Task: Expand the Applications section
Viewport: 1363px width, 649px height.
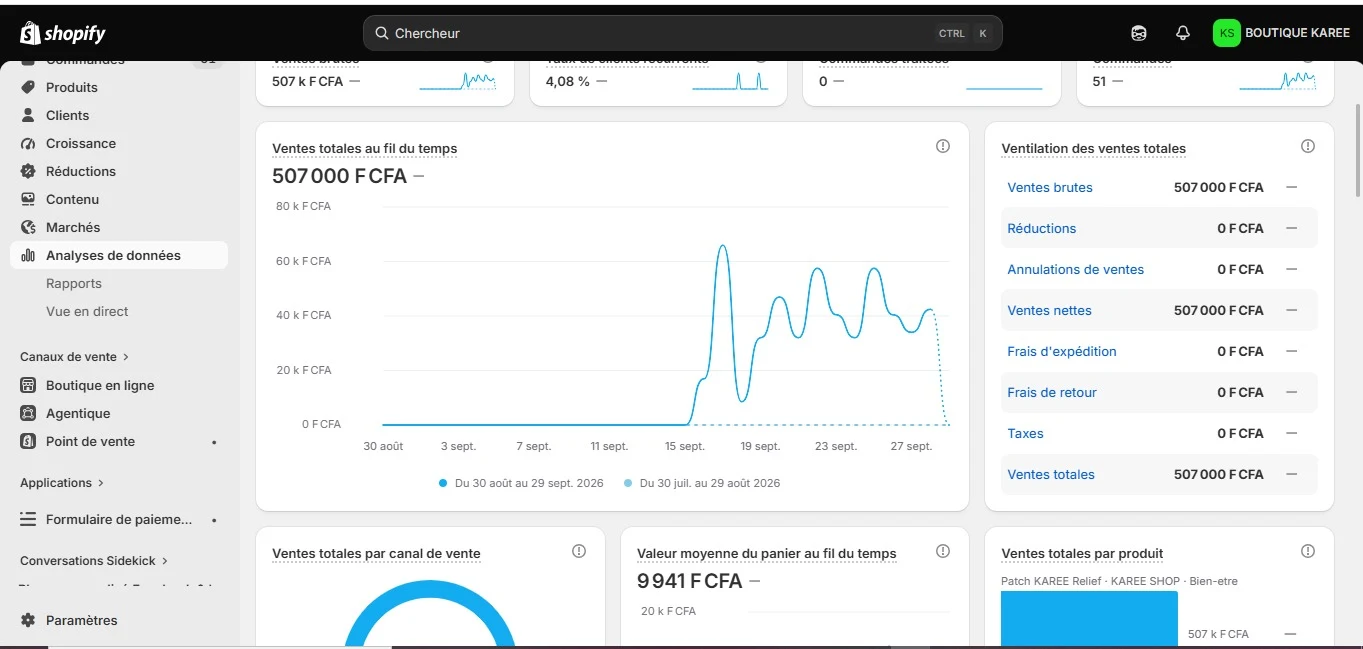Action: click(x=62, y=483)
